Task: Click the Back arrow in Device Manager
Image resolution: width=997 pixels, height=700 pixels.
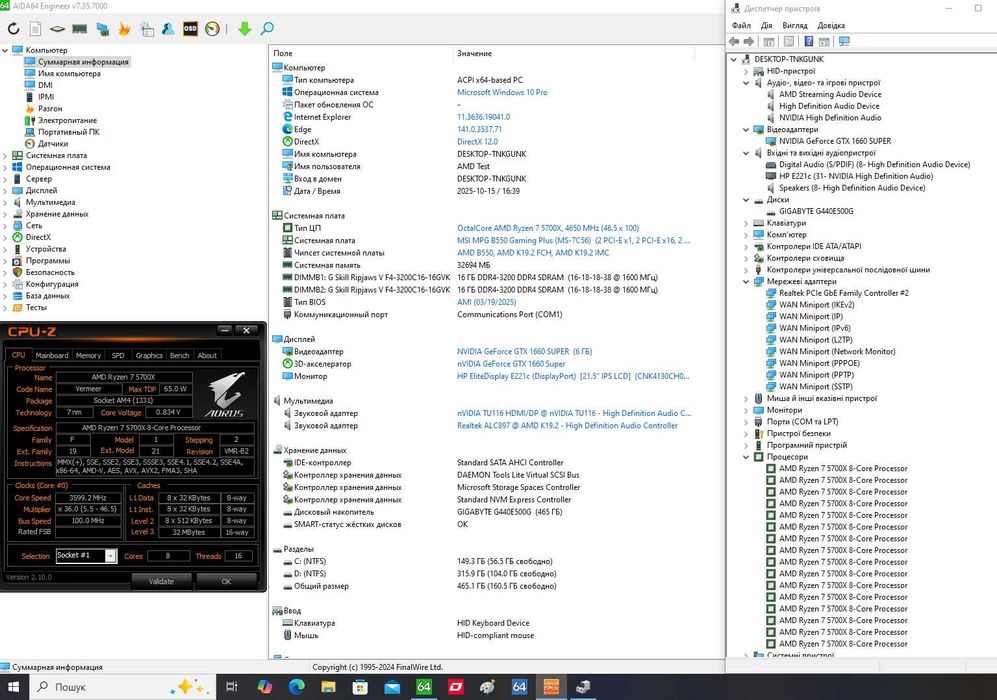Action: (735, 42)
